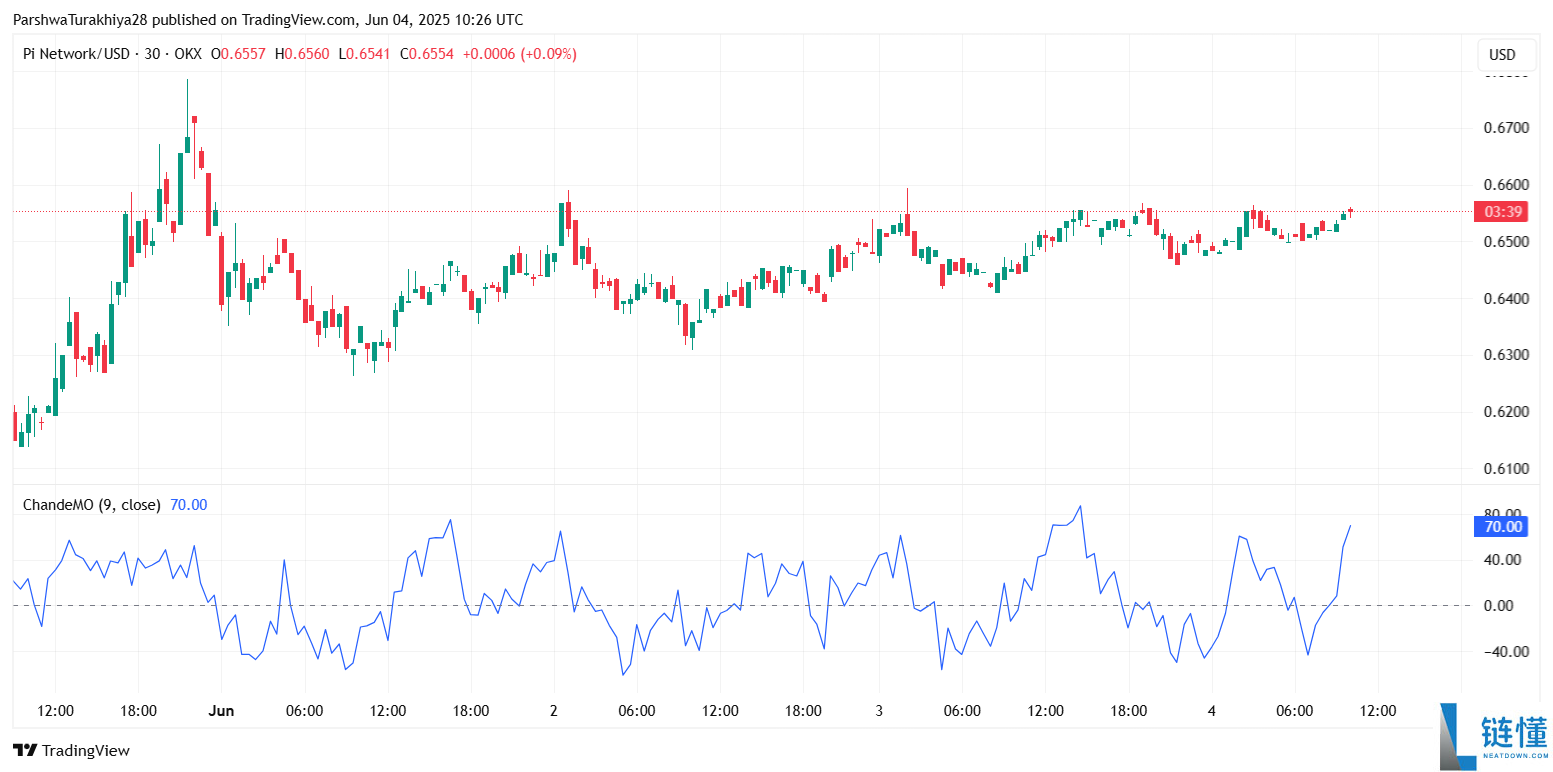Click the blue 70.00 axis value tag
The image size is (1553, 772).
[1503, 527]
